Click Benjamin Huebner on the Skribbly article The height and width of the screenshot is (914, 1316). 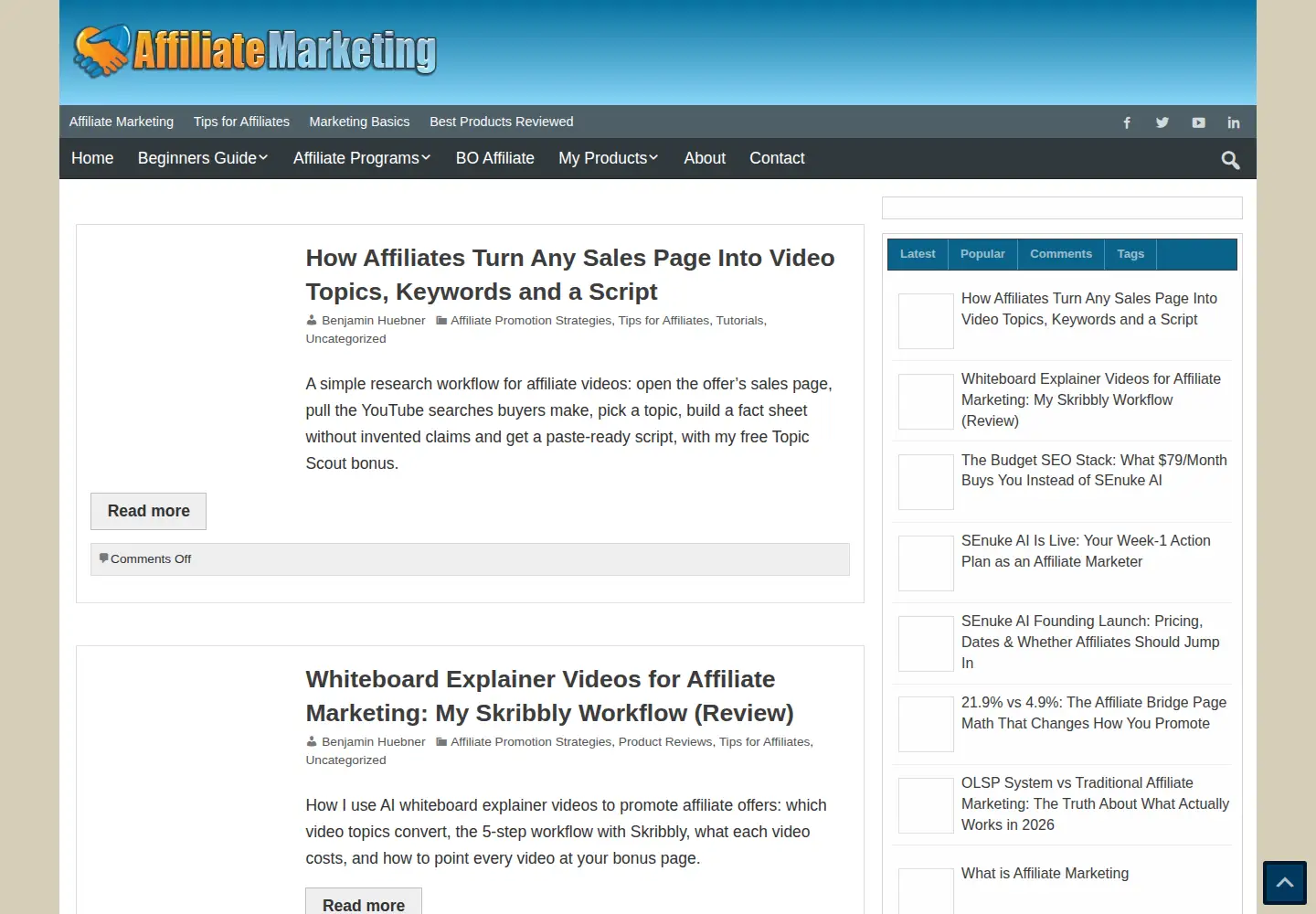coord(373,742)
